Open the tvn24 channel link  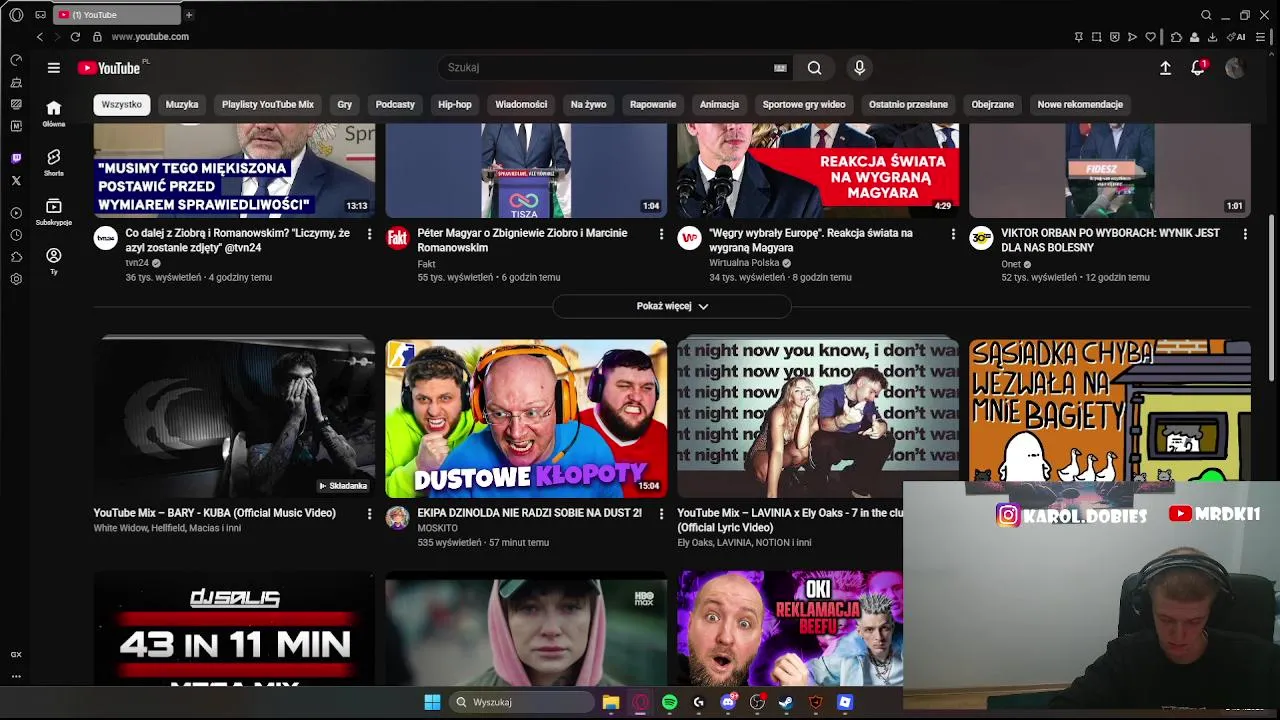point(137,263)
